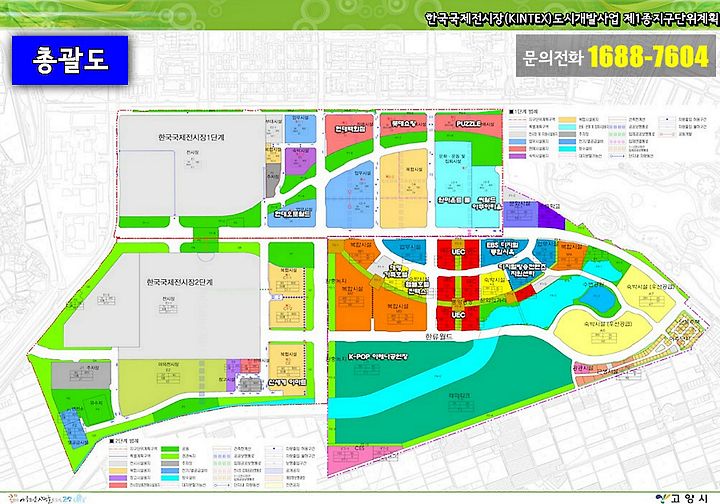Click the 한류월드 road label
The width and height of the screenshot is (720, 504).
click(439, 336)
